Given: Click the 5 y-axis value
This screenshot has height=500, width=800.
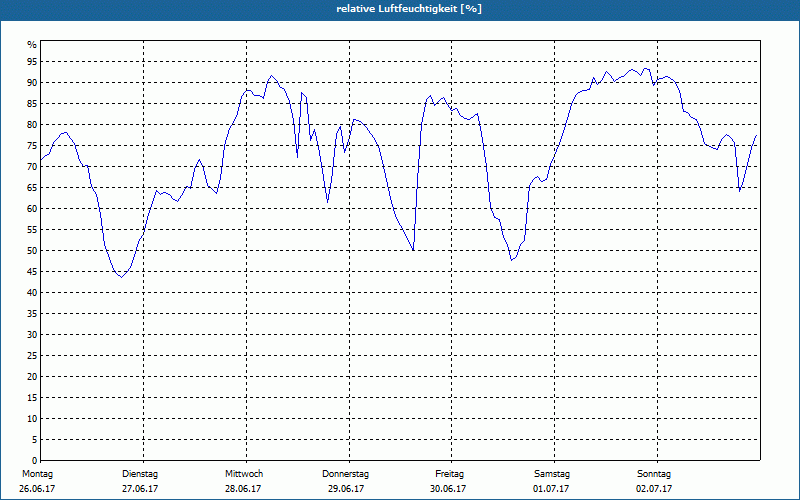Looking at the screenshot, I should [35, 440].
